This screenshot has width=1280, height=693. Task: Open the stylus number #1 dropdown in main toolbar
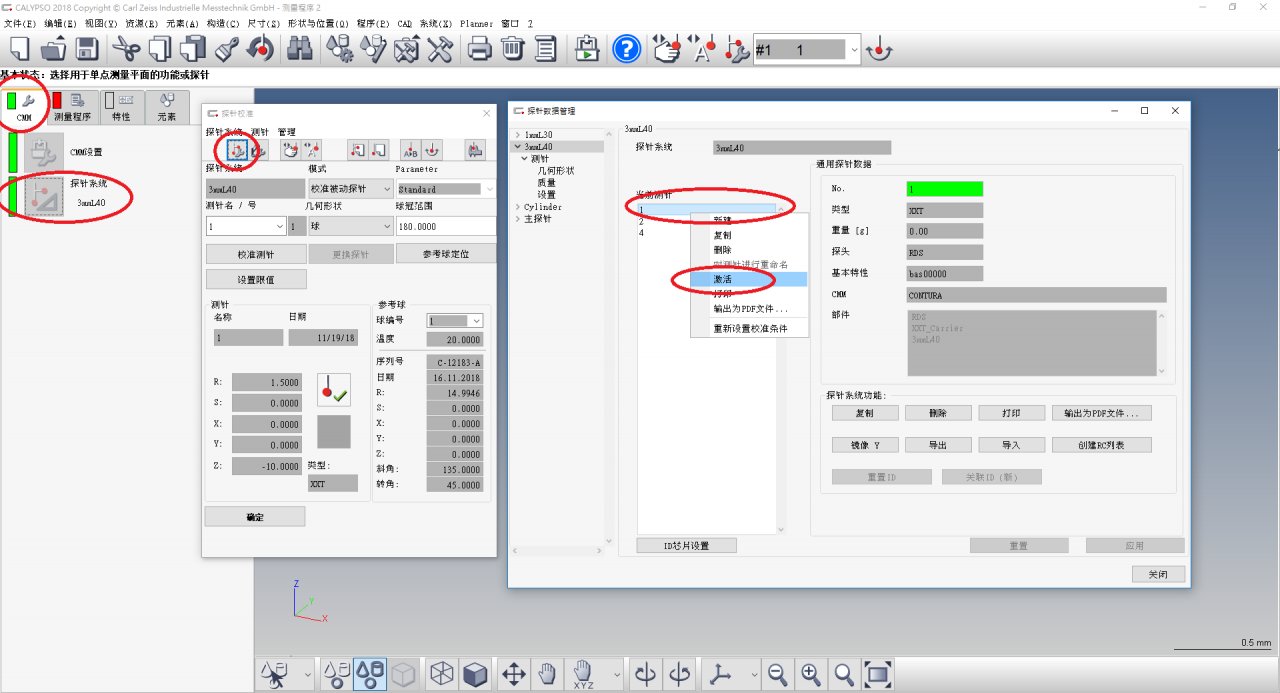pos(853,50)
